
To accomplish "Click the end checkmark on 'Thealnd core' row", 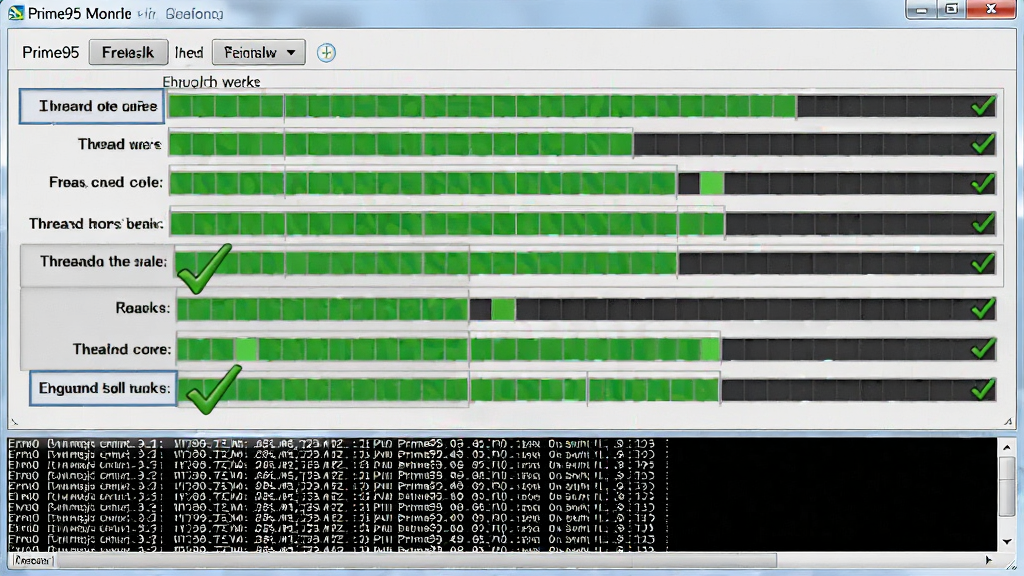I will (983, 349).
